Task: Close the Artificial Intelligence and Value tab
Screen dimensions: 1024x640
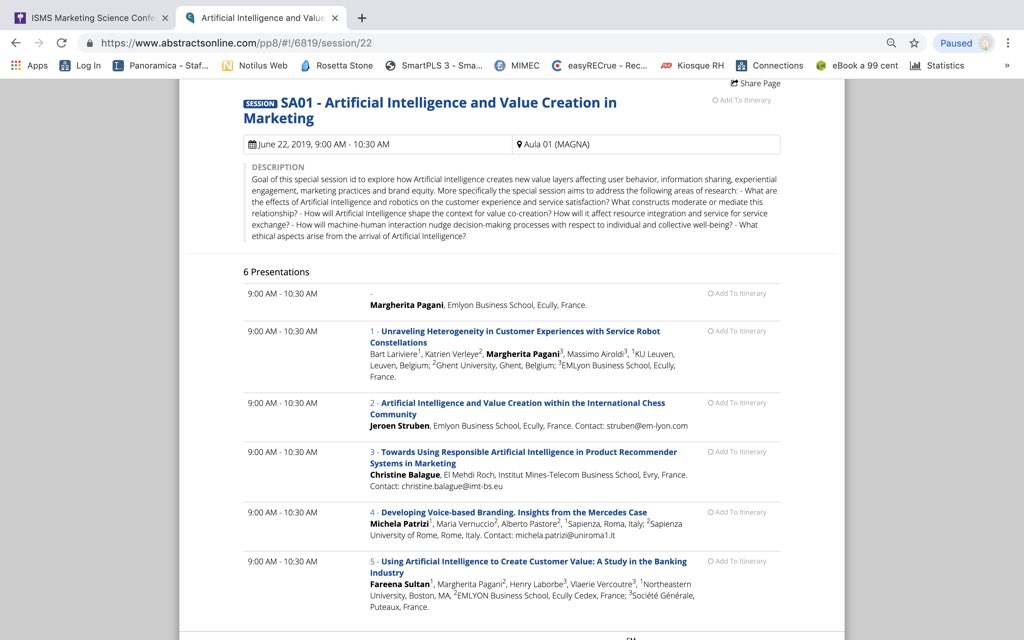Action: (335, 18)
